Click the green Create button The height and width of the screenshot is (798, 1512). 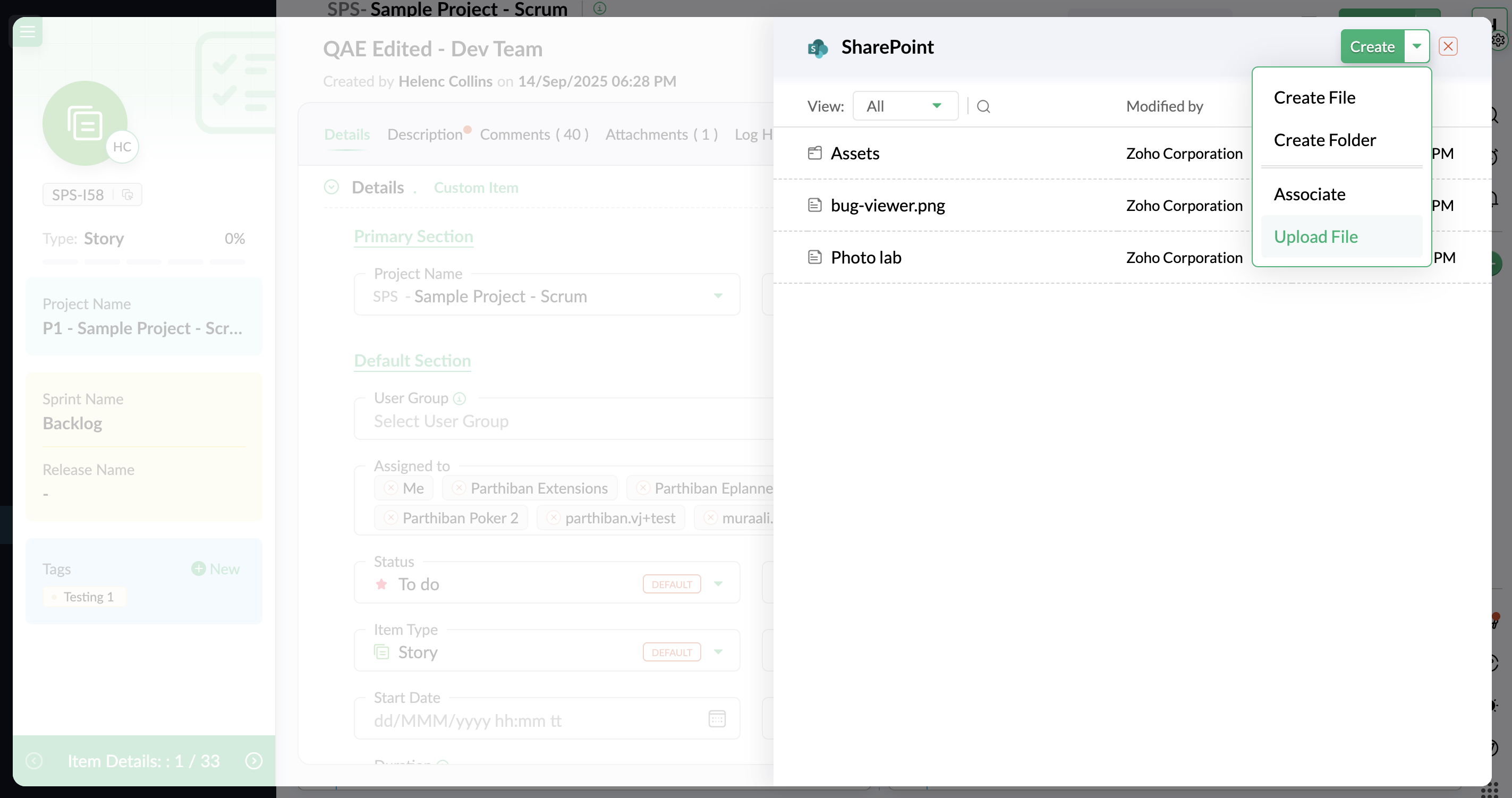(1372, 46)
